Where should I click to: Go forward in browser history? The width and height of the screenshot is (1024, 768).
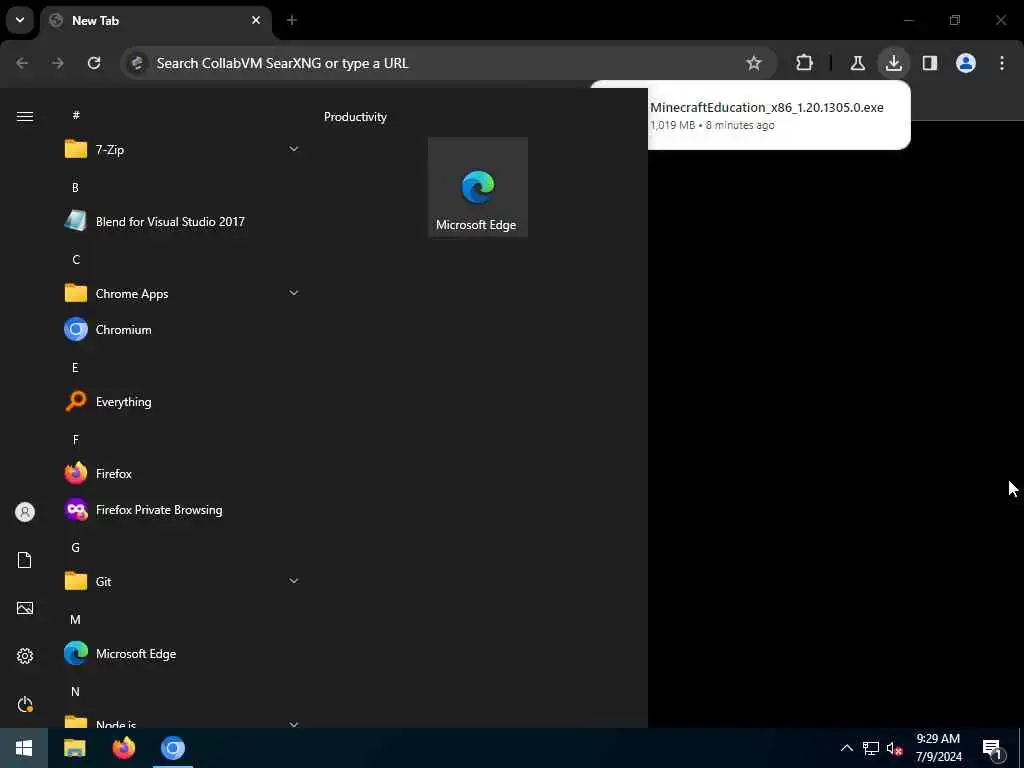pos(58,63)
